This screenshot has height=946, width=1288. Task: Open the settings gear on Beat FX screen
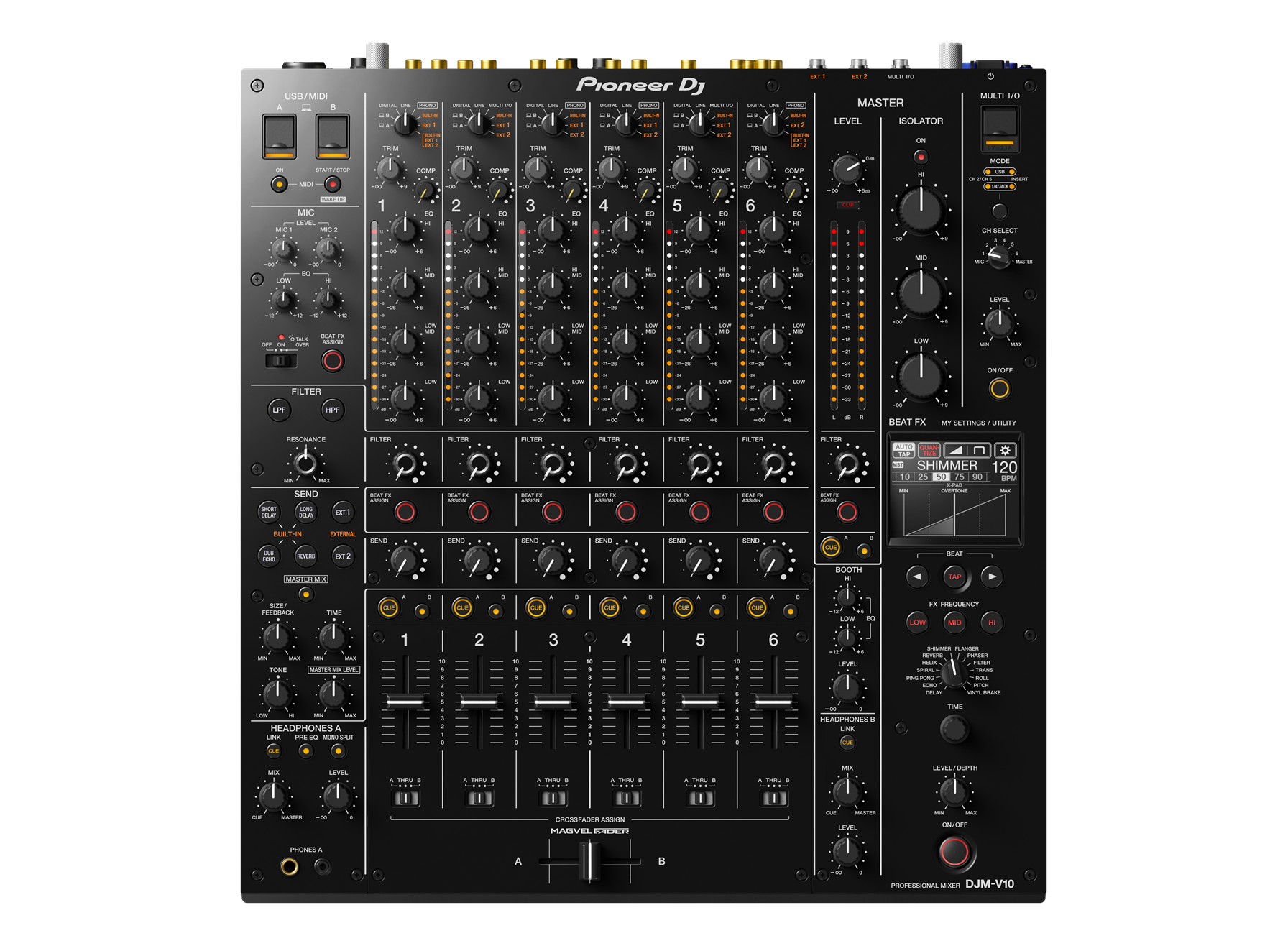tap(1006, 451)
